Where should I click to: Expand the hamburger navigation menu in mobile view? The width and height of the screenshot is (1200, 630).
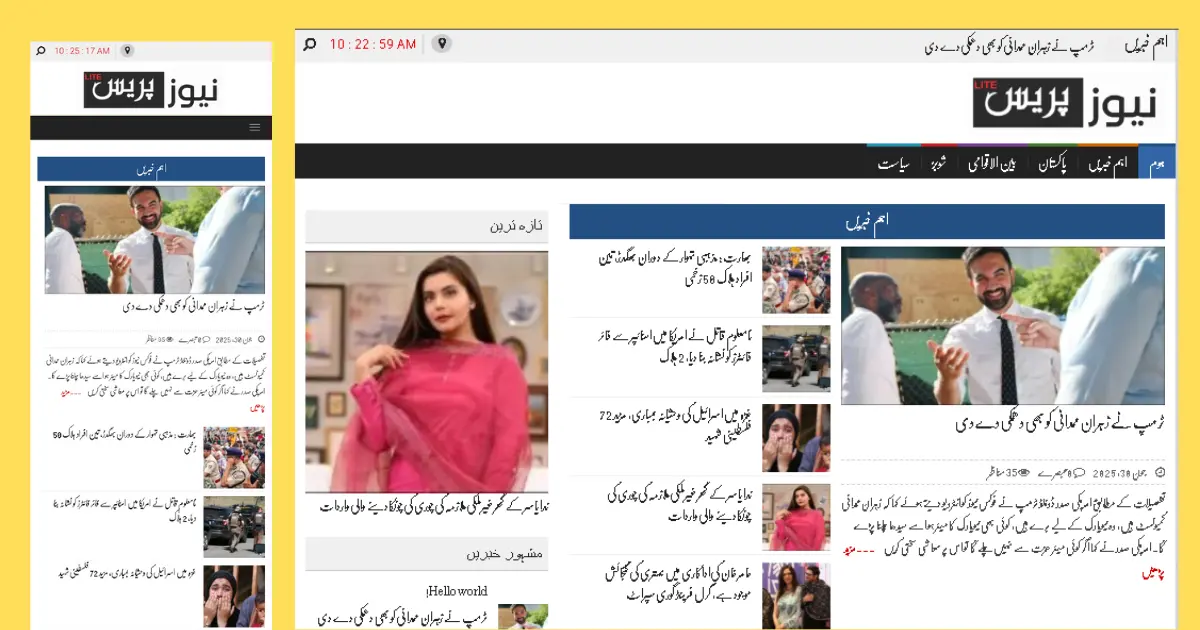(x=255, y=127)
